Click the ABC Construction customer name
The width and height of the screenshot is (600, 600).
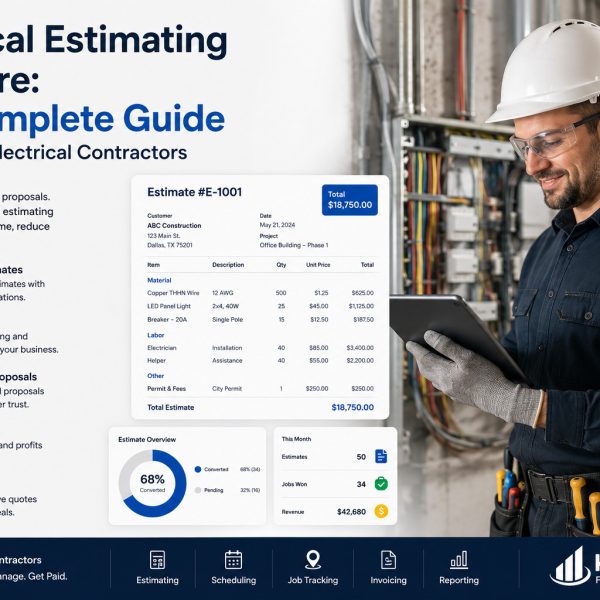[x=174, y=226]
